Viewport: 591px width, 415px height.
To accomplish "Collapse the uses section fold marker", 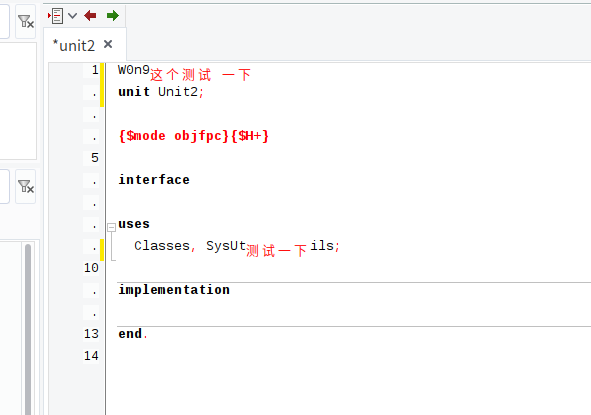I will coord(111,227).
